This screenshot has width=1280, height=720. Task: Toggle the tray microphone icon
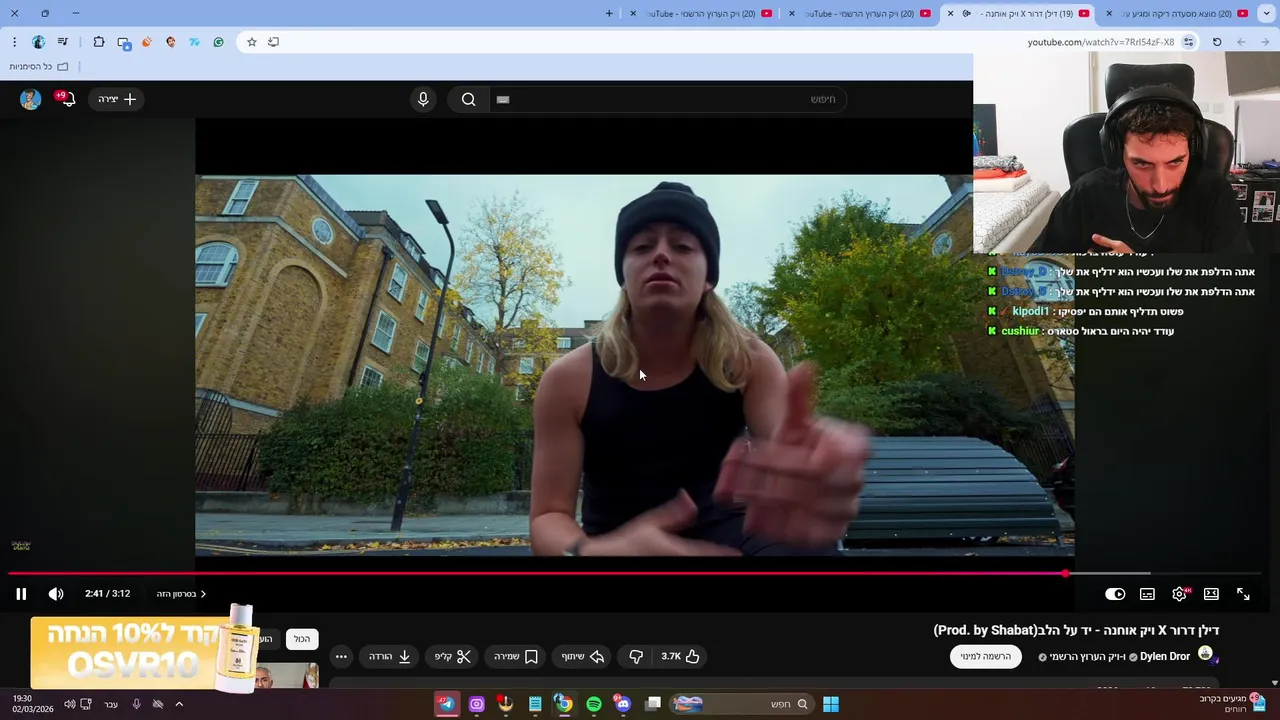[136, 704]
